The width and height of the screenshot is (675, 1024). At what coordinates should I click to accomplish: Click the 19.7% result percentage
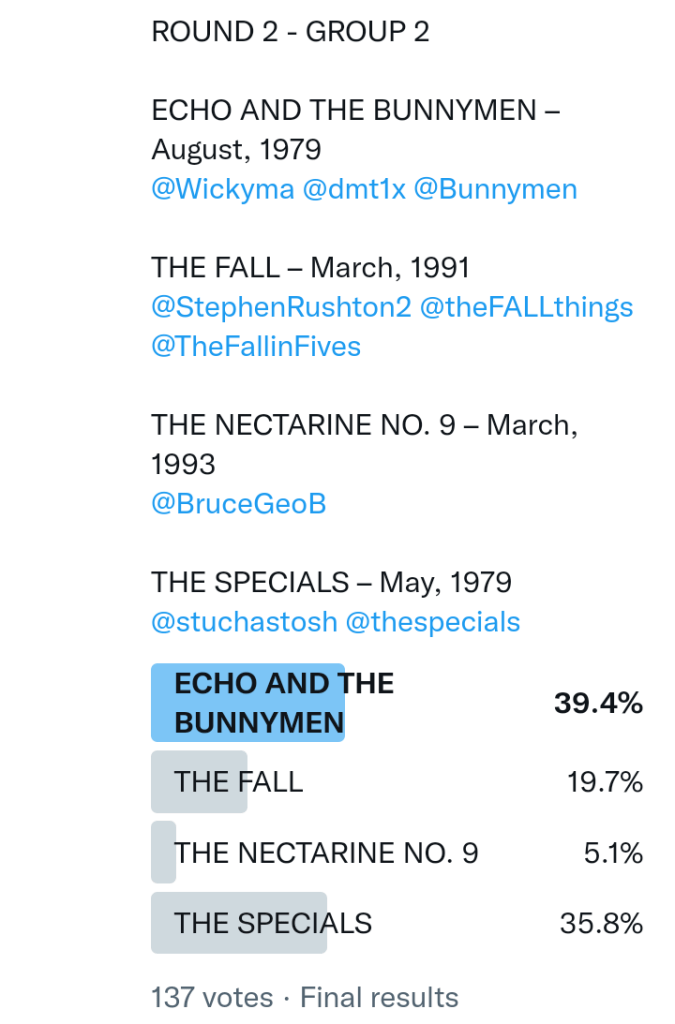[604, 781]
